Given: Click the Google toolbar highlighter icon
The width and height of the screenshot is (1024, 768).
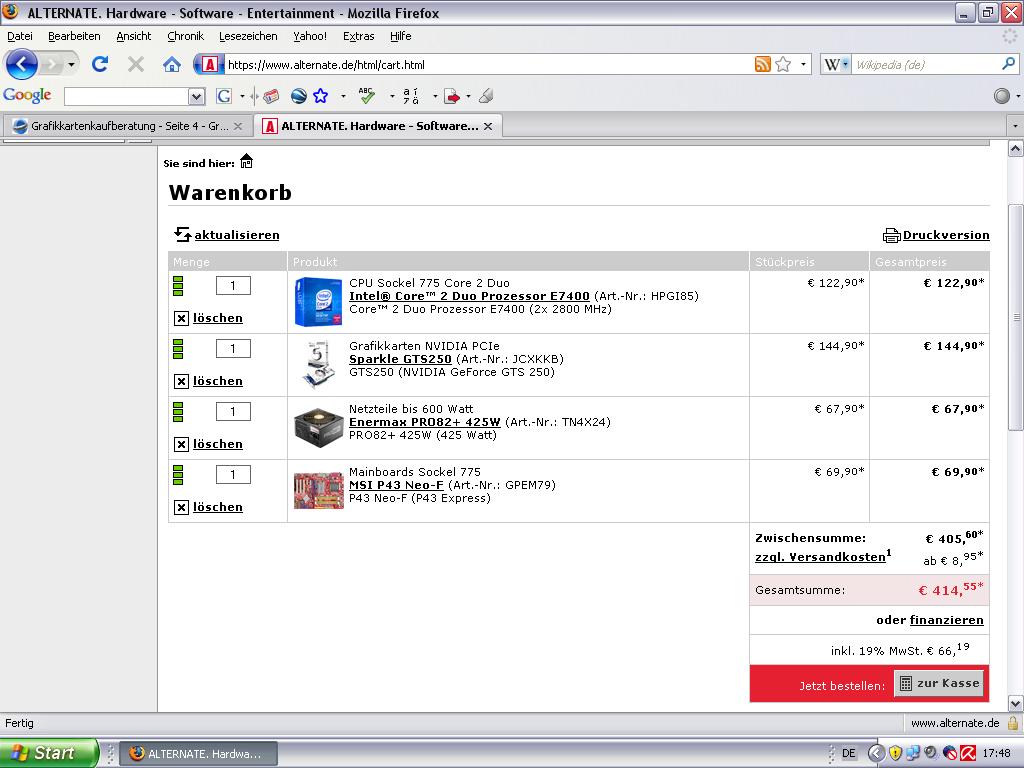Looking at the screenshot, I should pos(486,96).
